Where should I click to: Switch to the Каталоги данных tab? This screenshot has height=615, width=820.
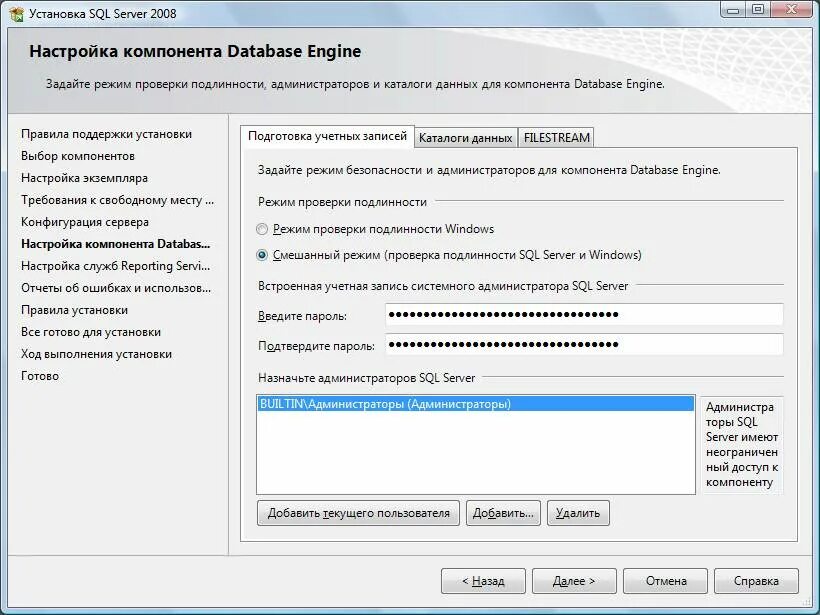tap(465, 138)
